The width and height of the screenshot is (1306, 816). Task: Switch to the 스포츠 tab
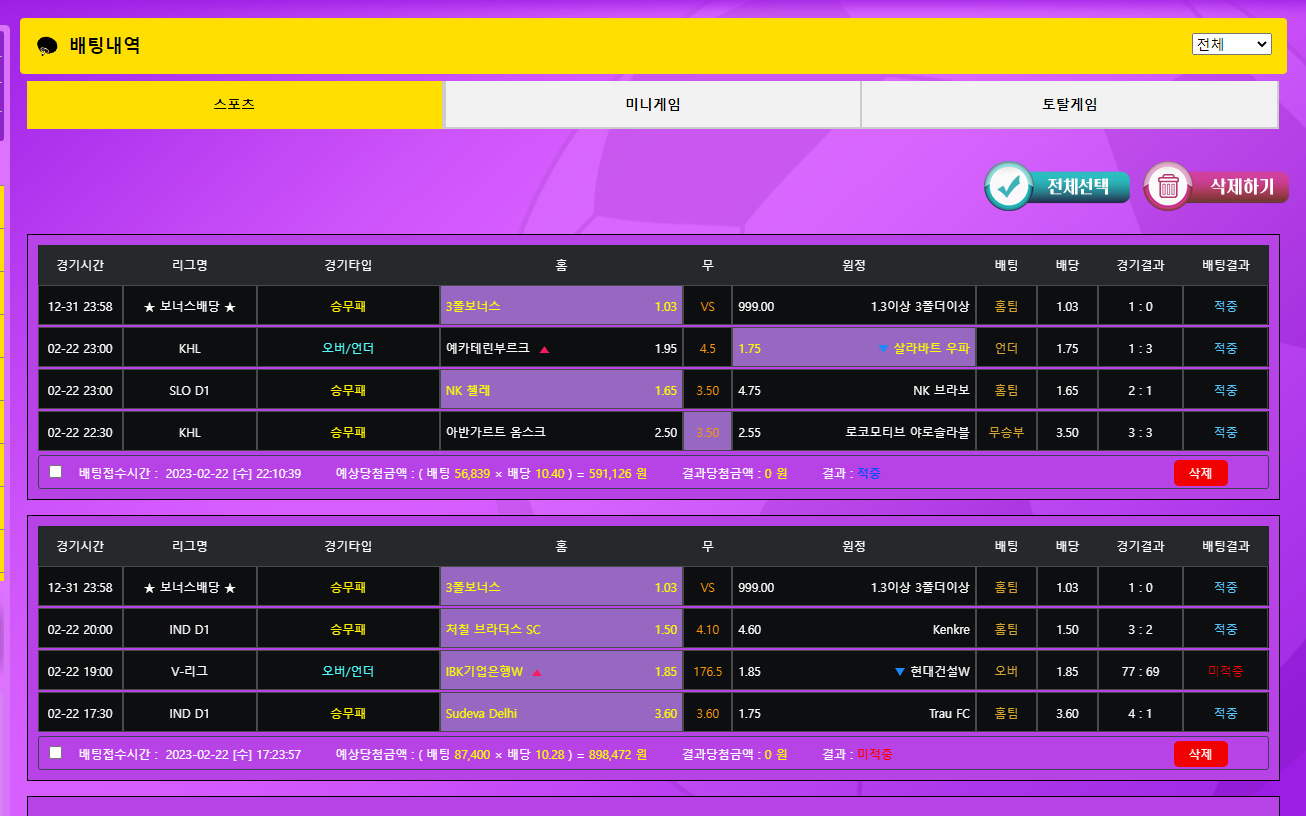[234, 105]
